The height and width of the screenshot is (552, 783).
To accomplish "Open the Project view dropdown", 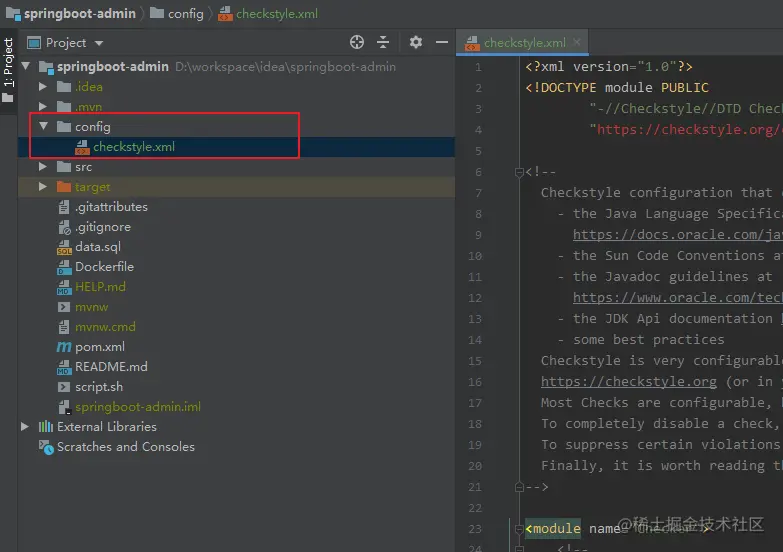I will pos(99,43).
